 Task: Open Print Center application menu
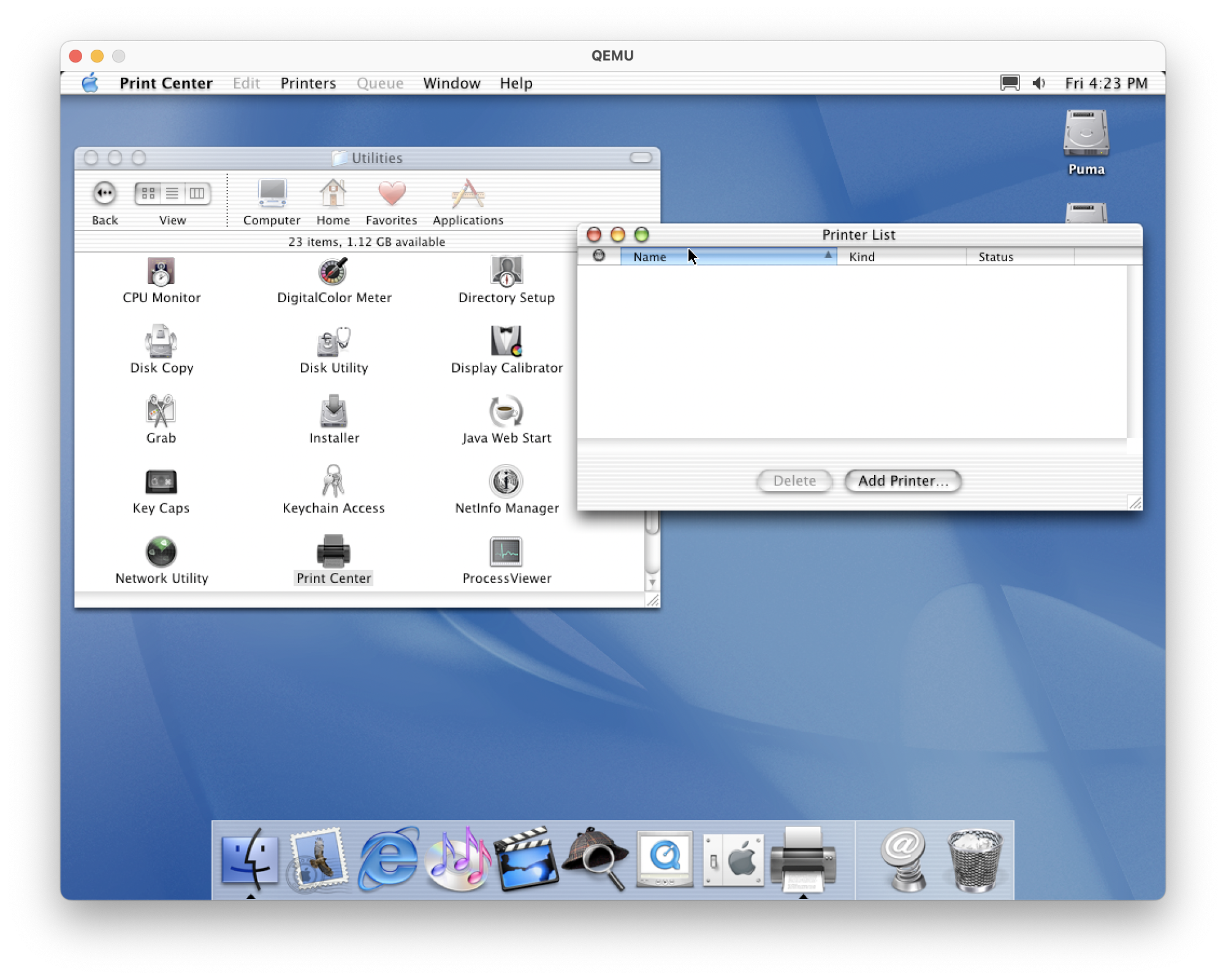click(x=166, y=83)
